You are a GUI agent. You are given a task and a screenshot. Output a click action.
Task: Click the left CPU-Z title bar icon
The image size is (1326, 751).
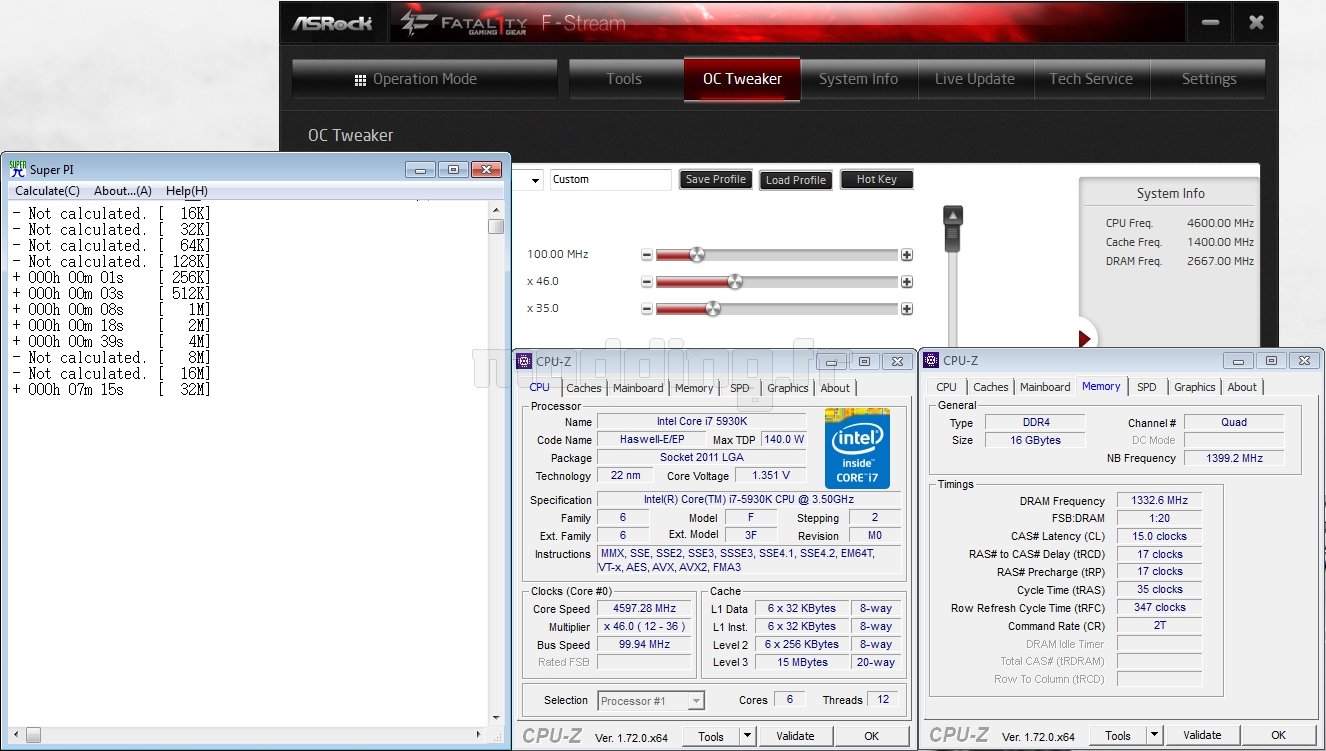[525, 361]
